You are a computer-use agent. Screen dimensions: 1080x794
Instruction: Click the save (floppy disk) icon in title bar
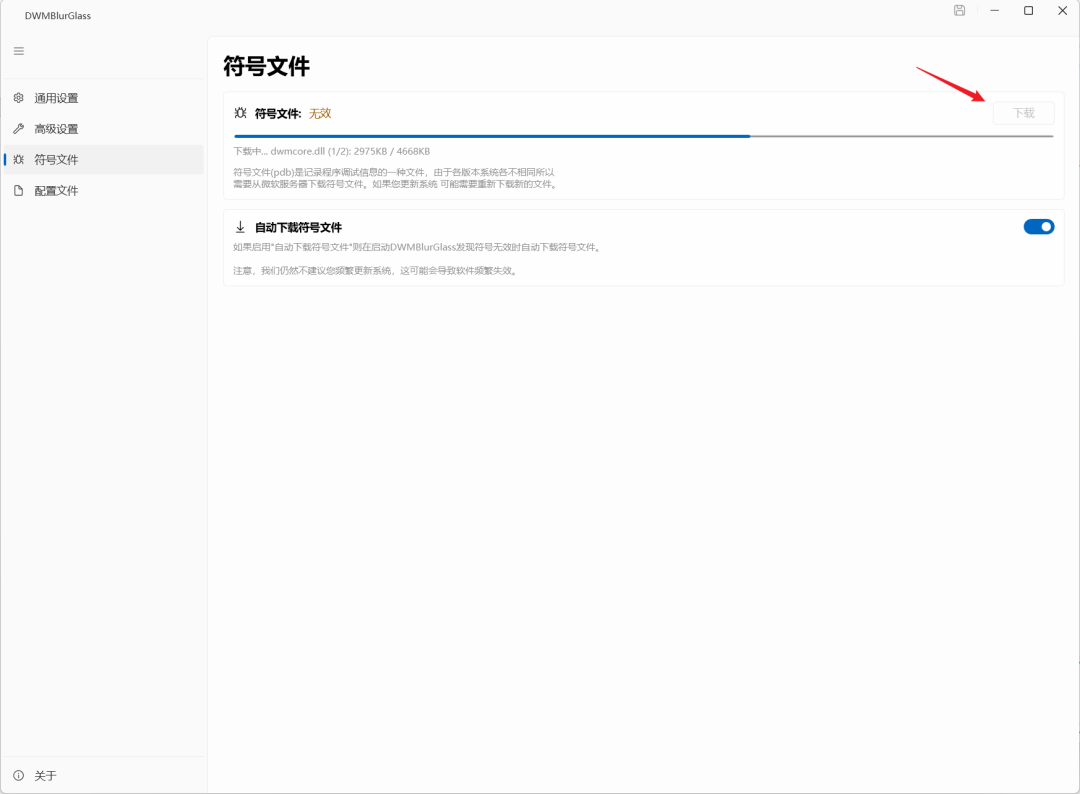pos(958,10)
